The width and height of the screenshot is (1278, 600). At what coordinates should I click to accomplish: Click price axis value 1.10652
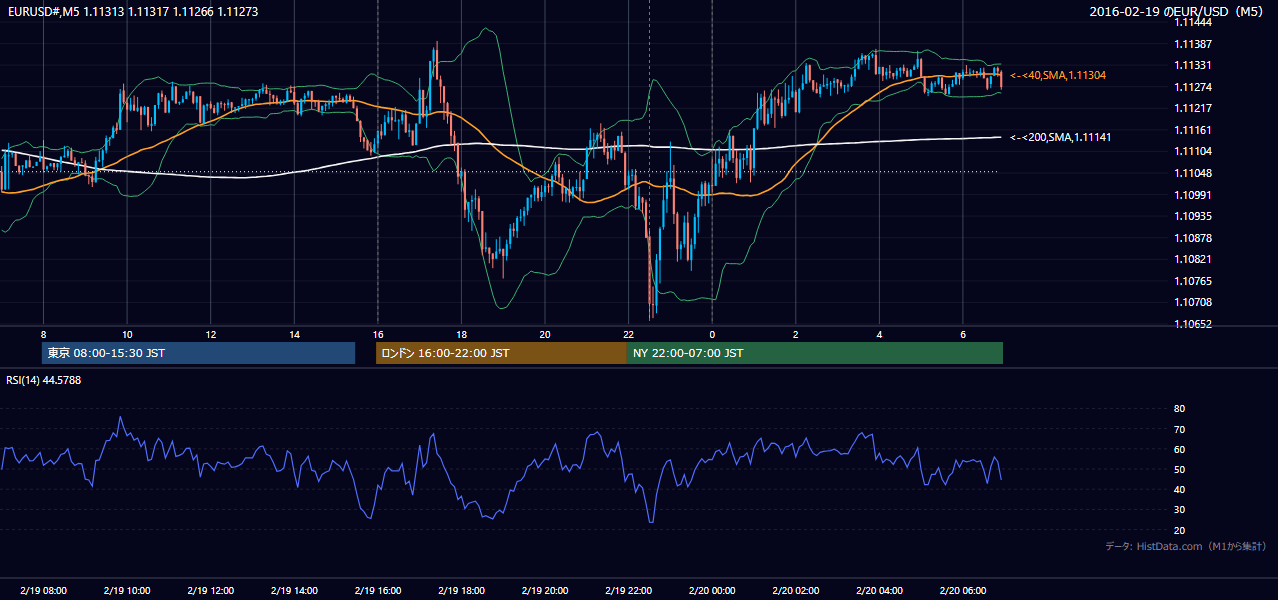[x=1193, y=324]
